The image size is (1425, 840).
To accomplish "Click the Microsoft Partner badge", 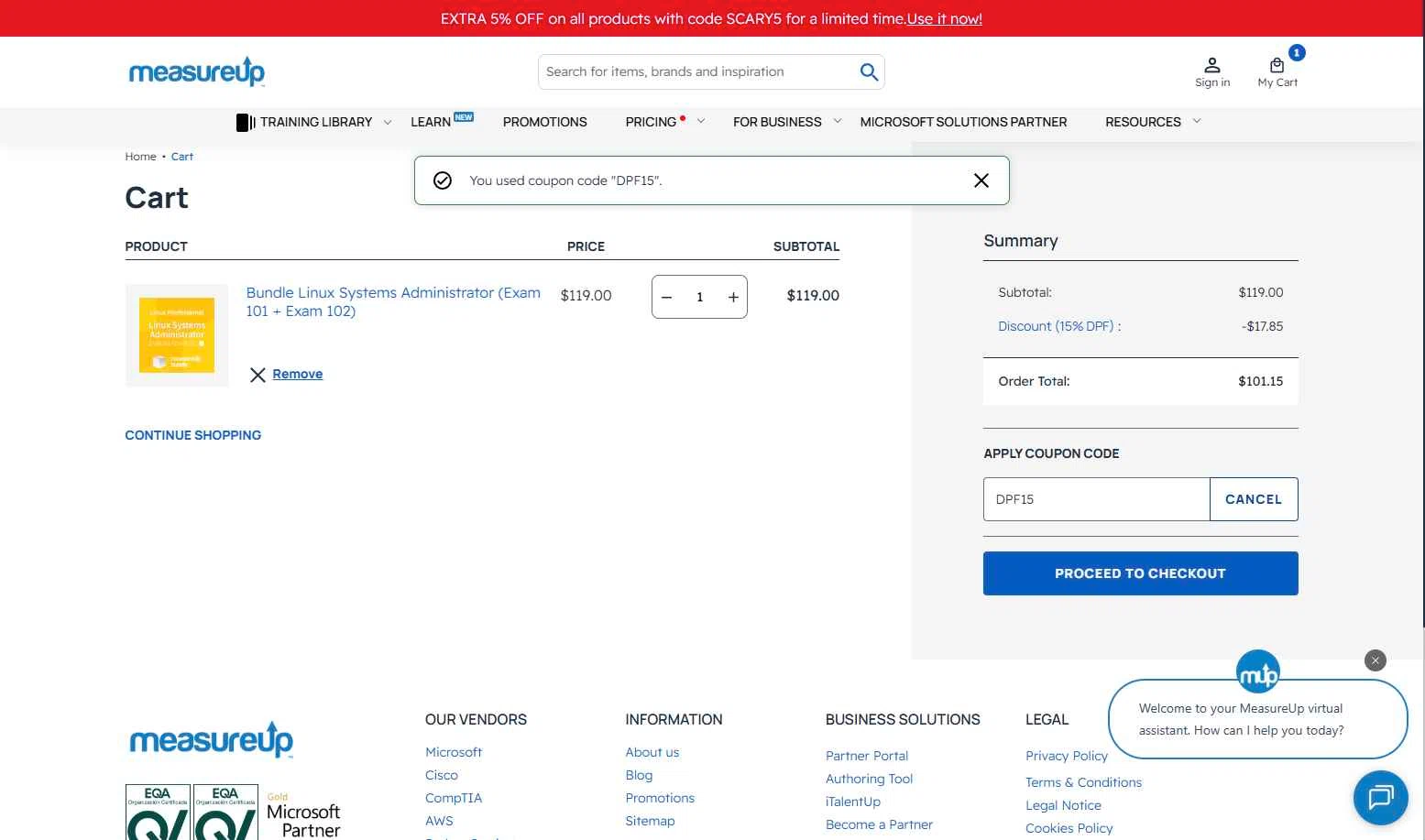I will click(x=303, y=815).
